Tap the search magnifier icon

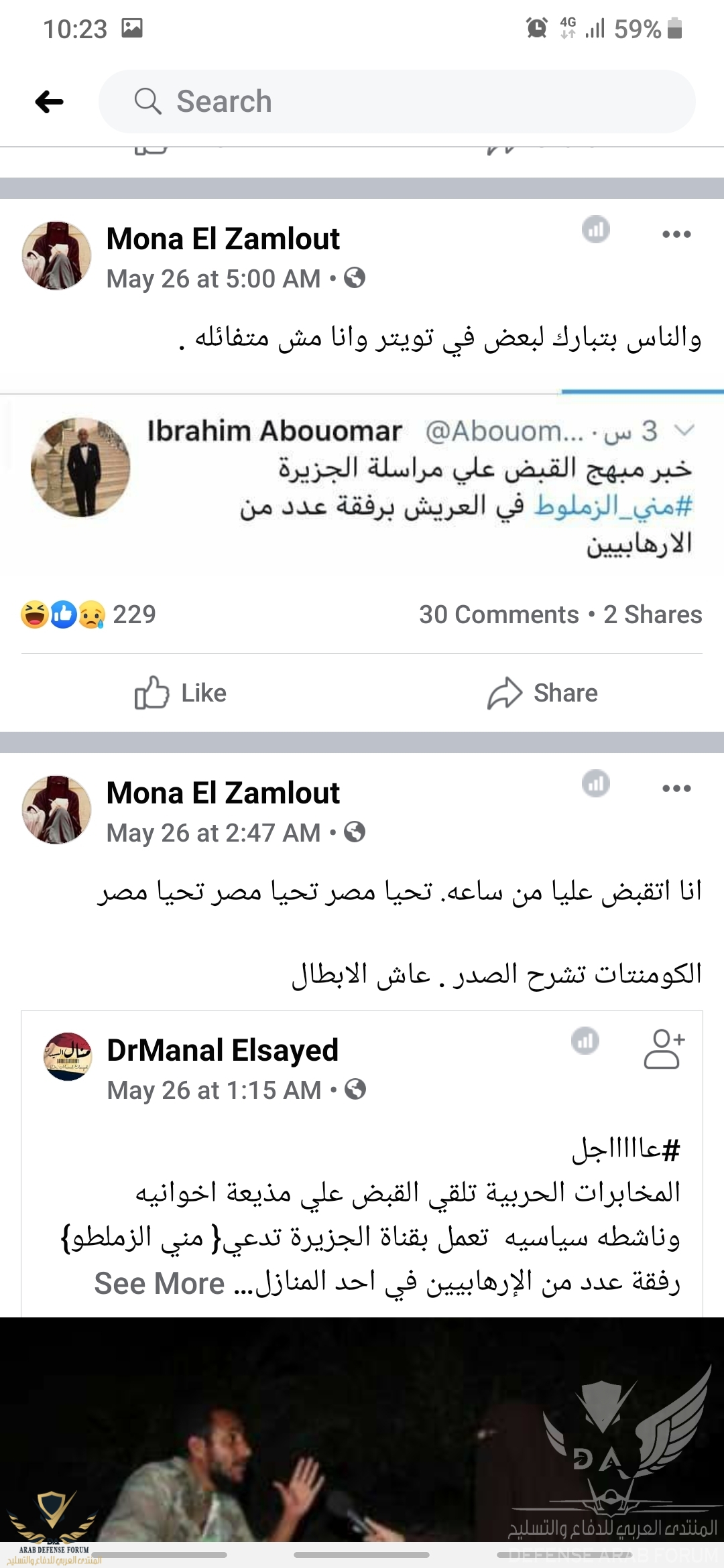(x=147, y=102)
